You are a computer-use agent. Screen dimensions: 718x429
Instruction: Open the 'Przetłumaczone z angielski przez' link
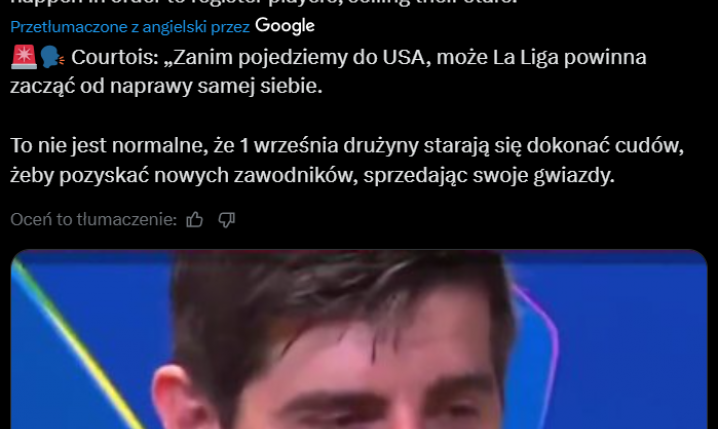tap(130, 27)
